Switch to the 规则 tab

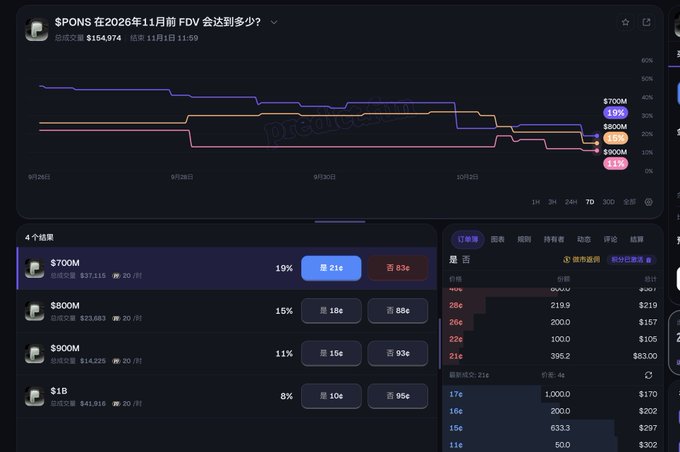524,239
